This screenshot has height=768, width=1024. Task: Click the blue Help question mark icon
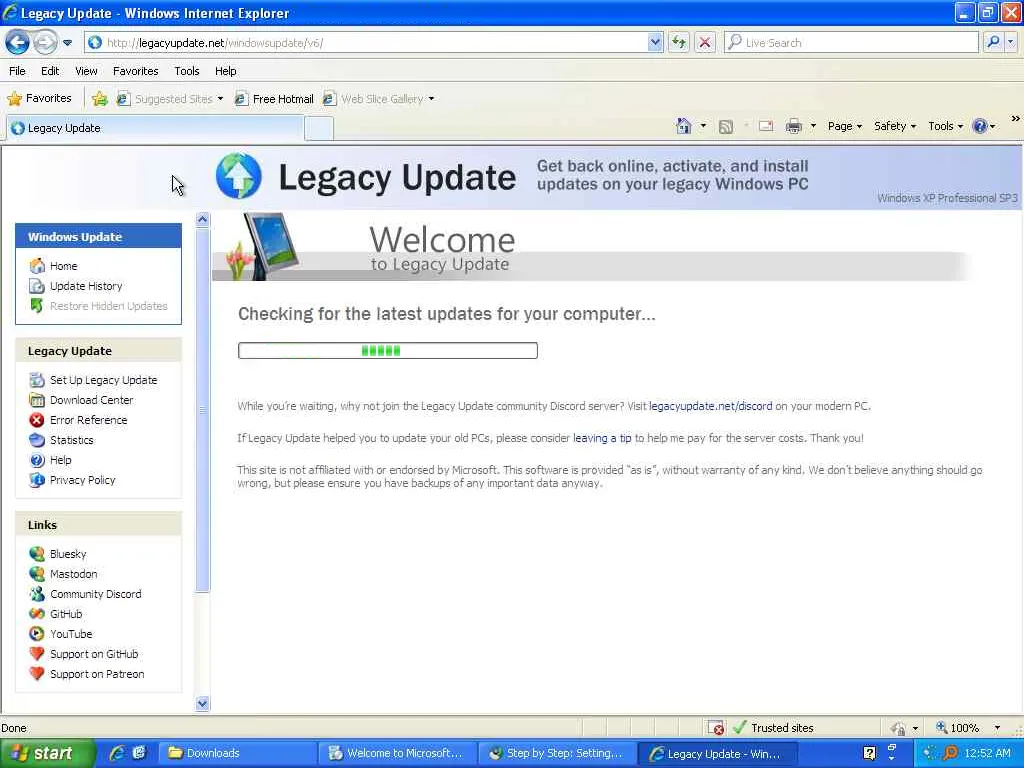(x=980, y=126)
